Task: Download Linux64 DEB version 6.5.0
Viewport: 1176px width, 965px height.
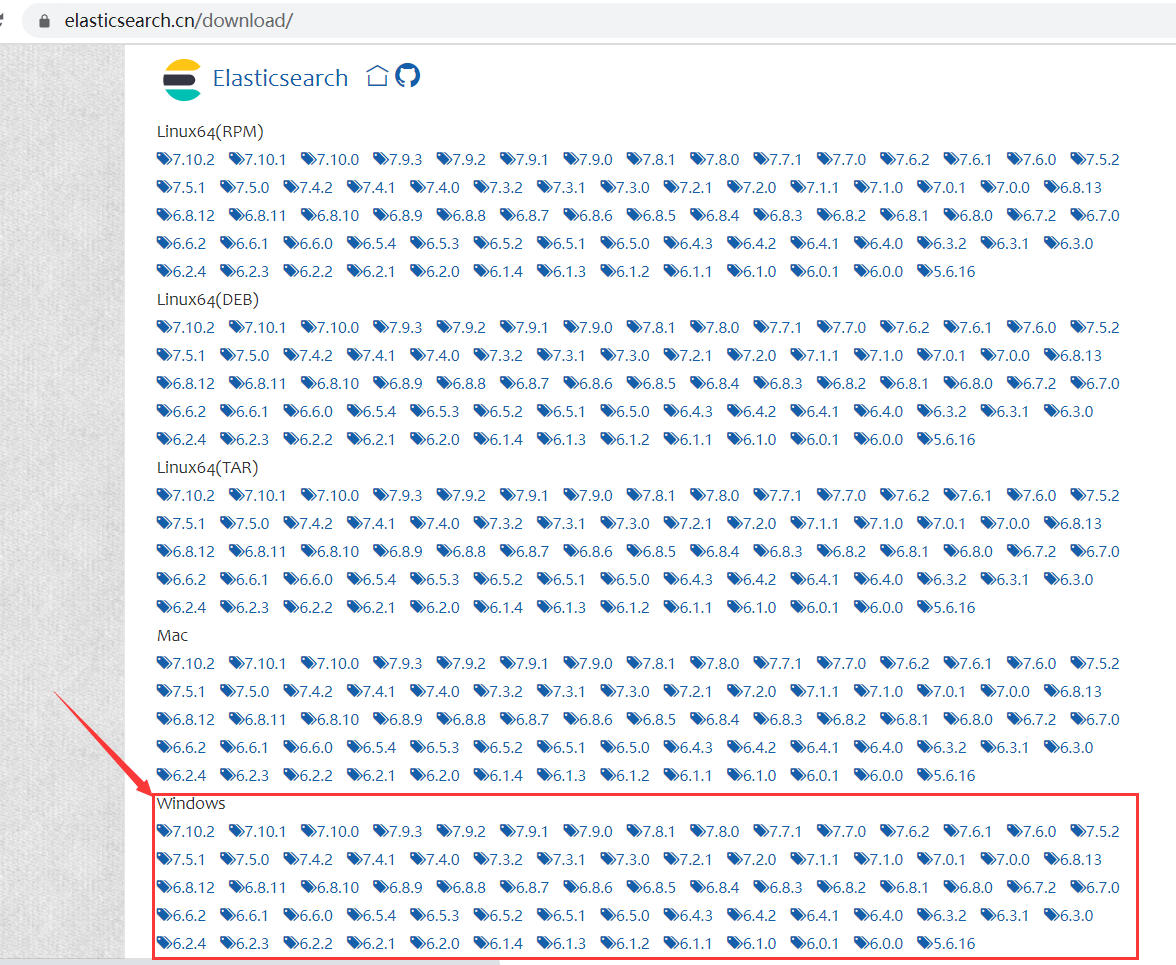Action: pyautogui.click(x=625, y=412)
